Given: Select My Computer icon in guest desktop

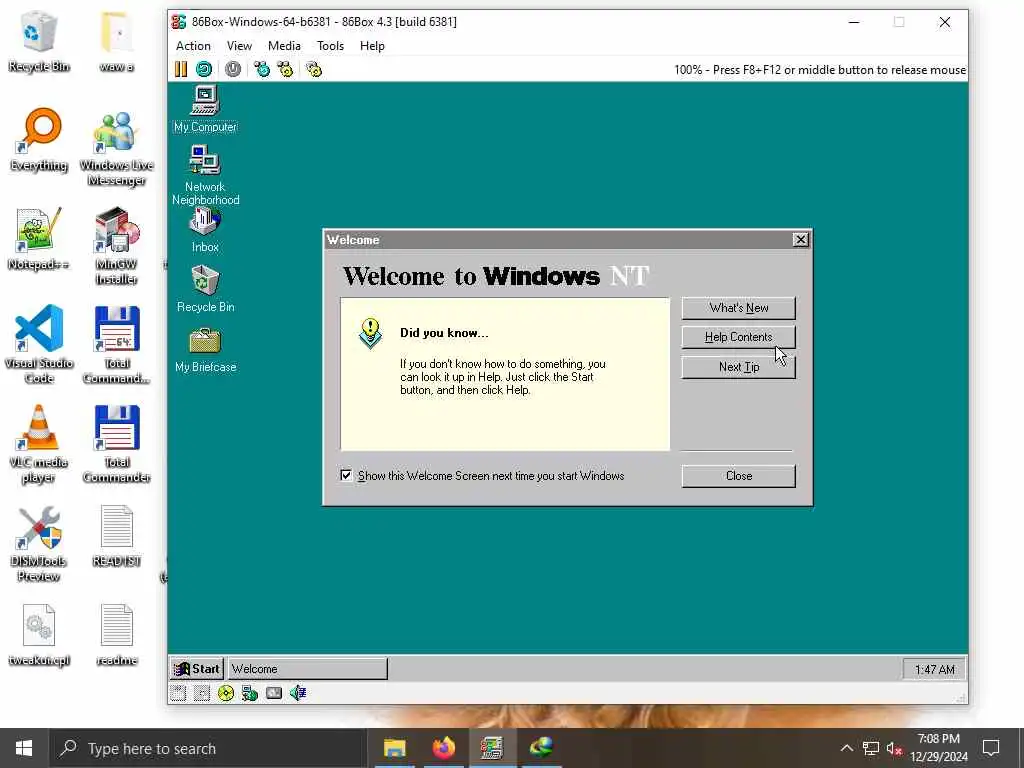Looking at the screenshot, I should 205,110.
